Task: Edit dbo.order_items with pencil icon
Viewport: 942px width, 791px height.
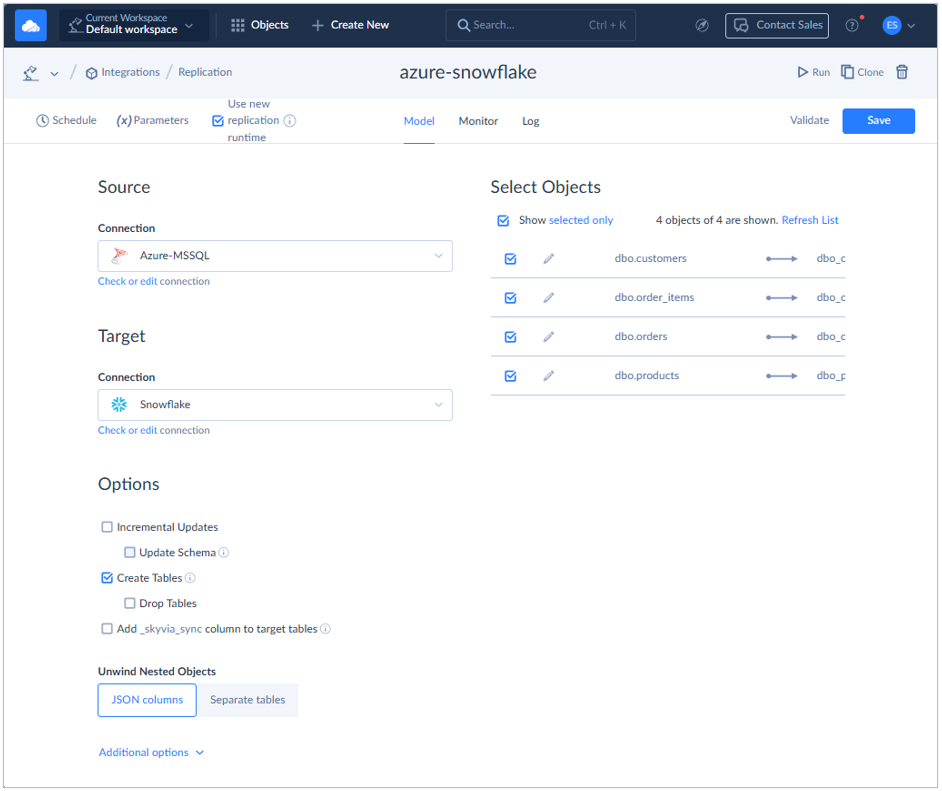Action: click(x=548, y=298)
